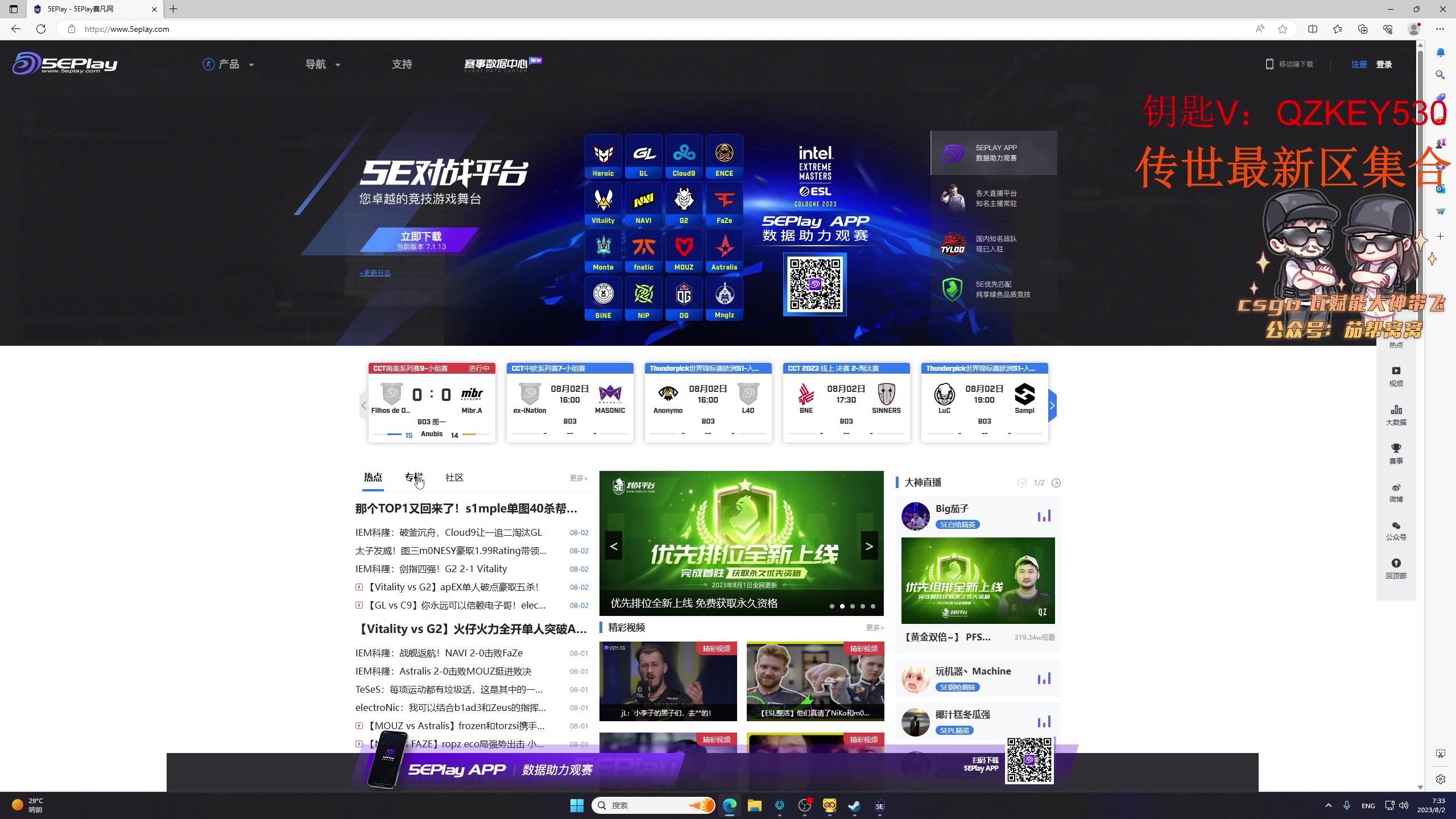Open 更多 link beside 社区 tab
The image size is (1456, 819).
pos(578,478)
